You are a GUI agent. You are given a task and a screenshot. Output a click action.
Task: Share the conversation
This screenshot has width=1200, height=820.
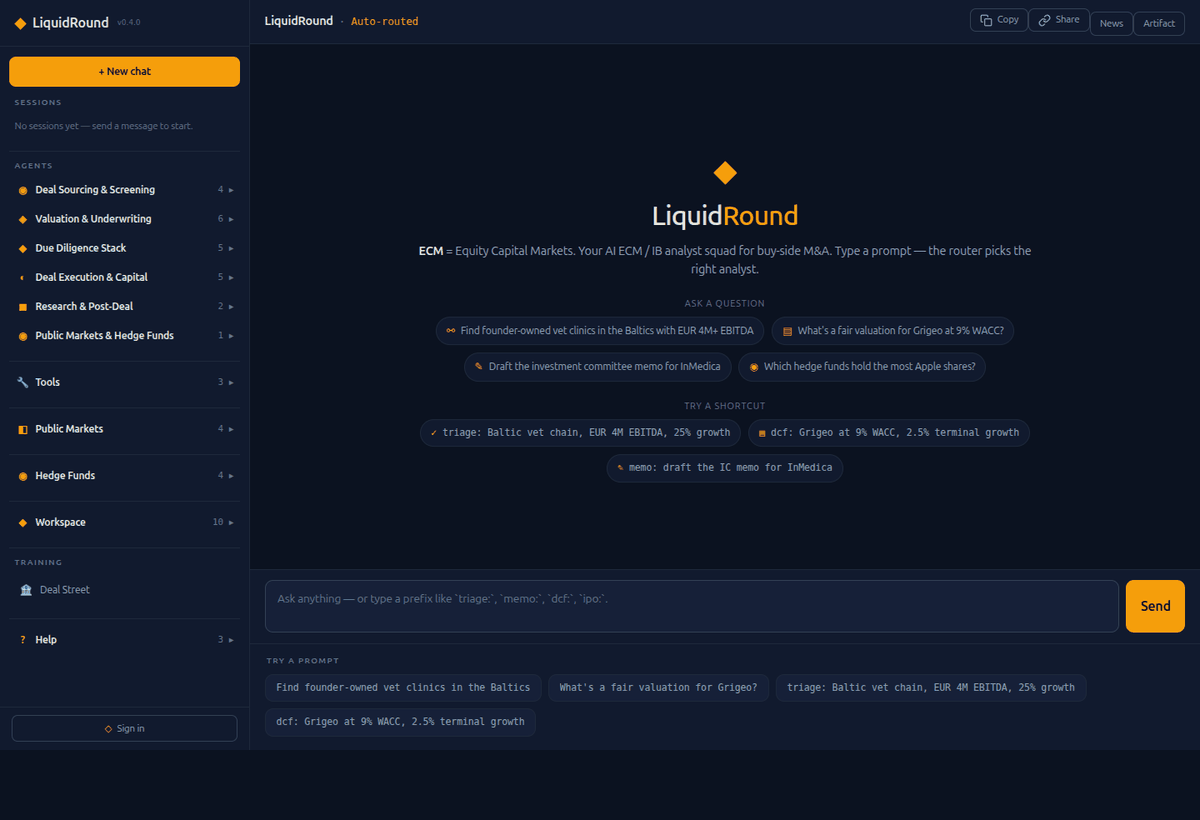click(x=1059, y=20)
